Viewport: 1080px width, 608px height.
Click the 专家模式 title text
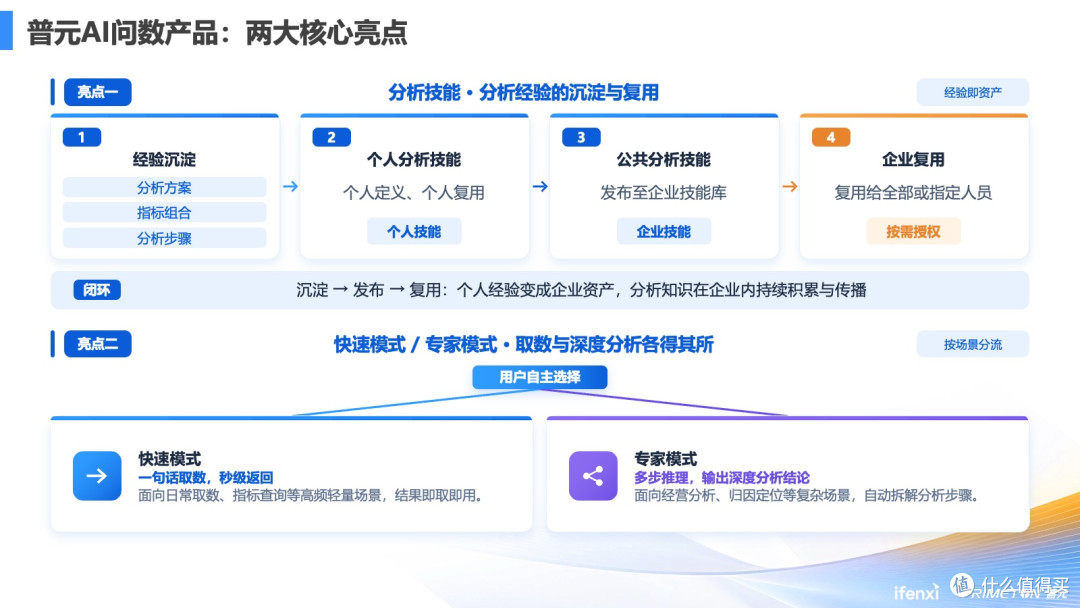pyautogui.click(x=665, y=459)
